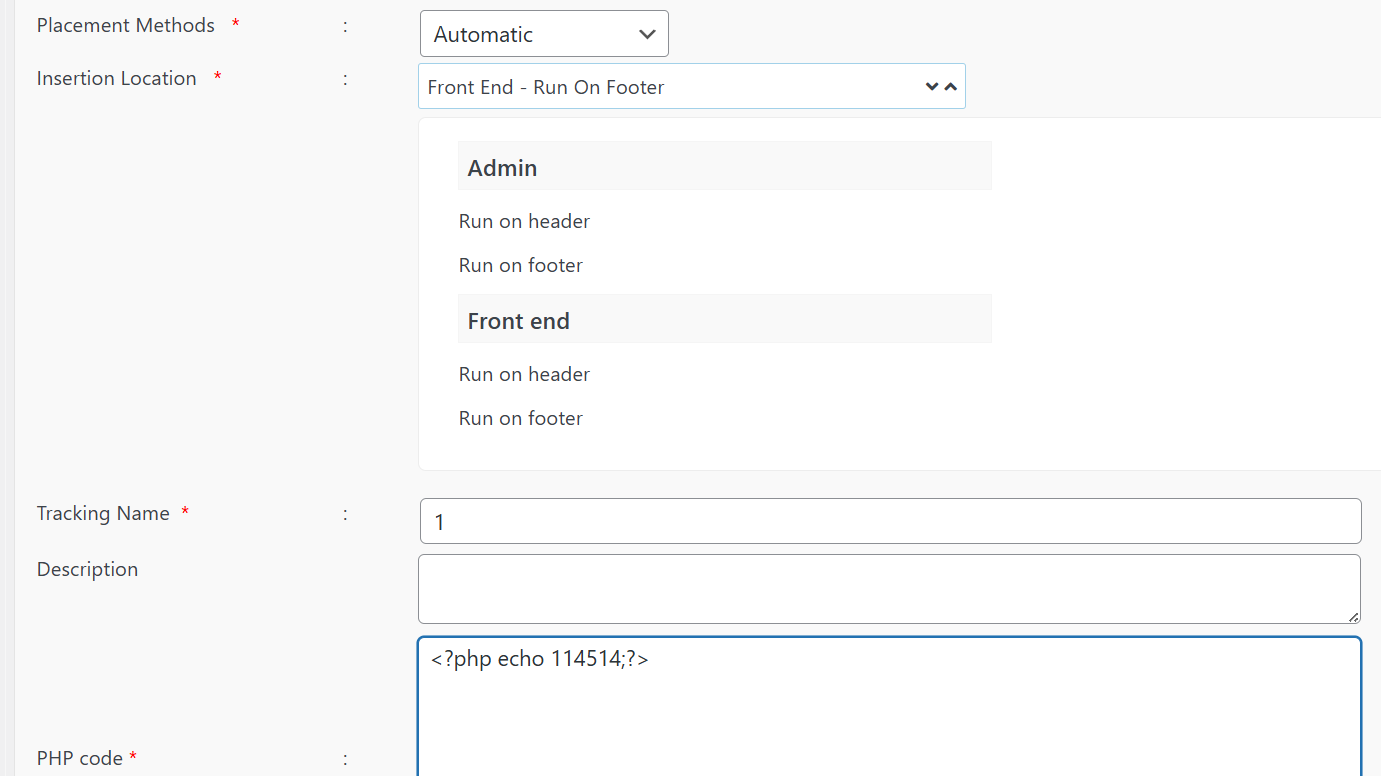Select Run on header under Admin

coord(524,221)
